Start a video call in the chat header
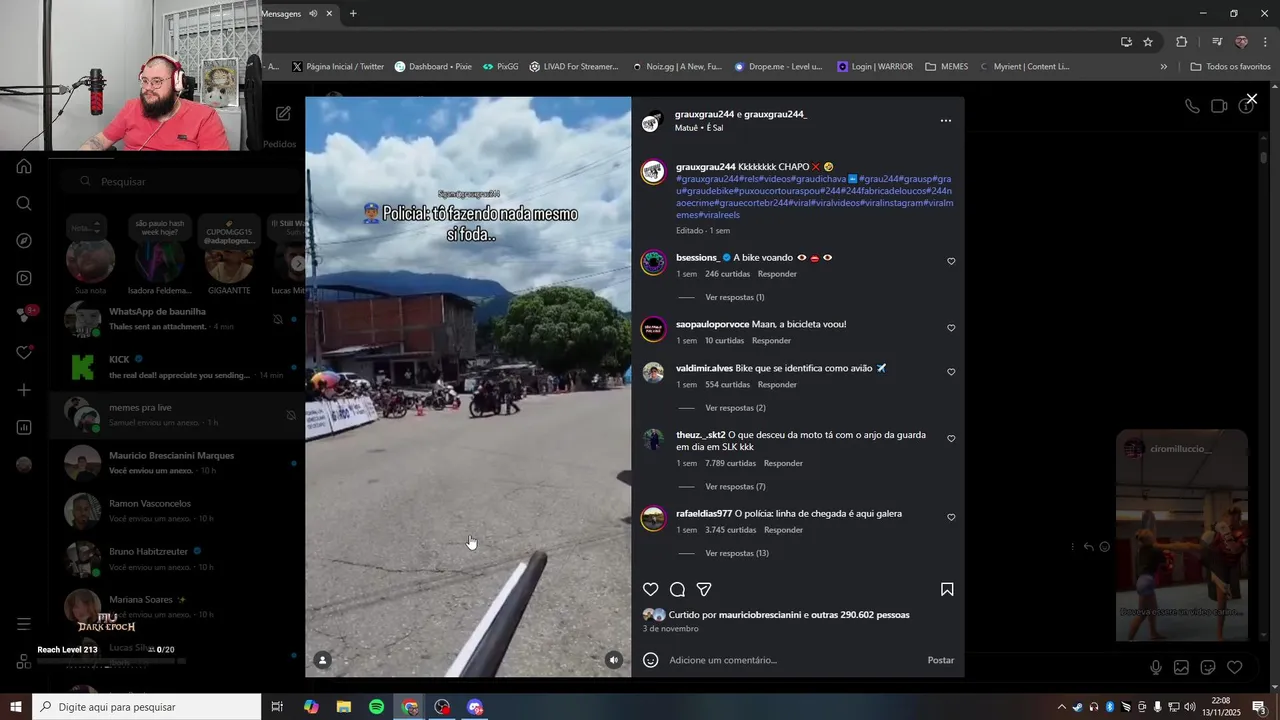The image size is (1280, 720). coord(1219,106)
